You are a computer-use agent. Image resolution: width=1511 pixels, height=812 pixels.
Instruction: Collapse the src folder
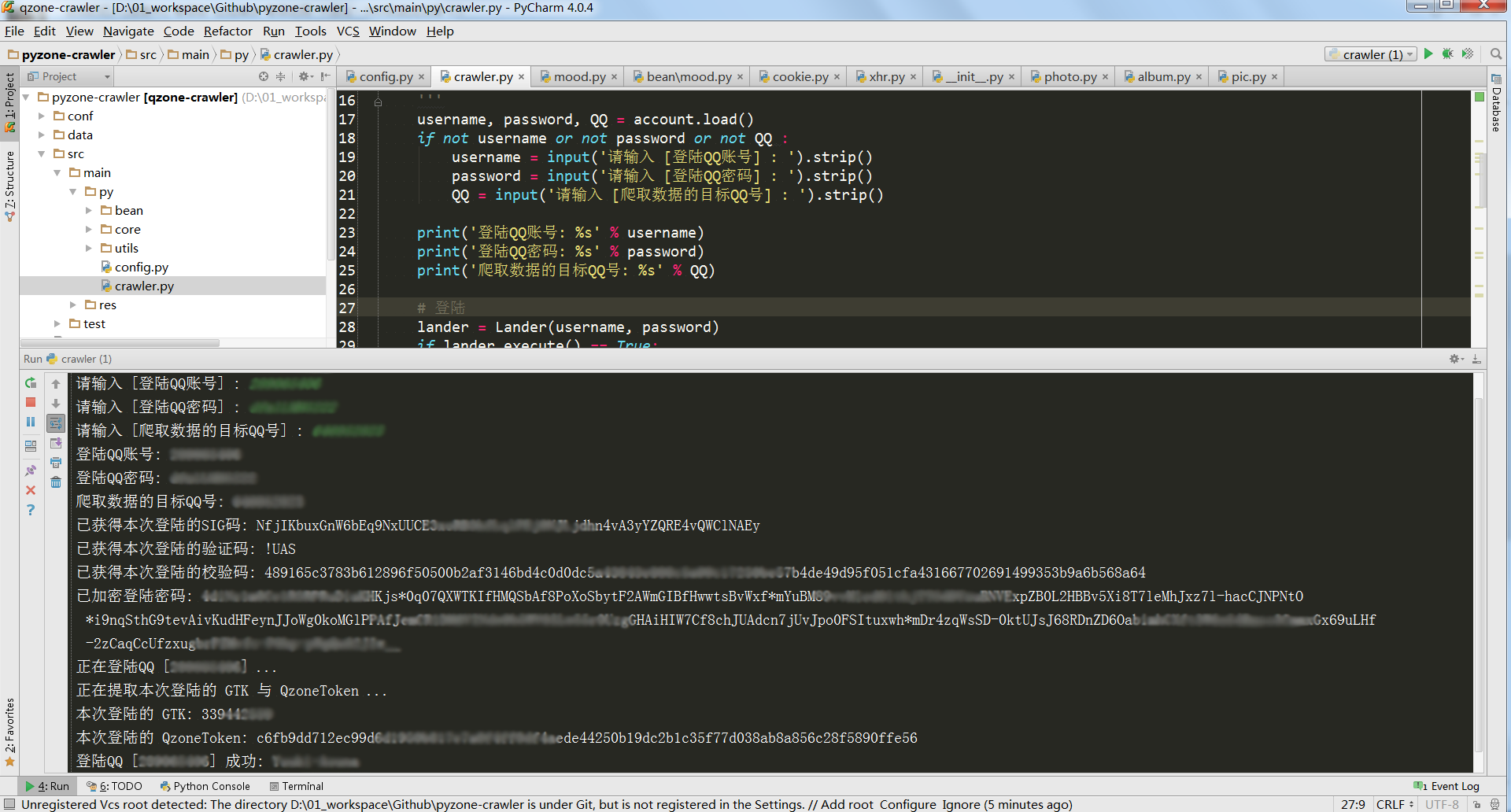tap(42, 154)
